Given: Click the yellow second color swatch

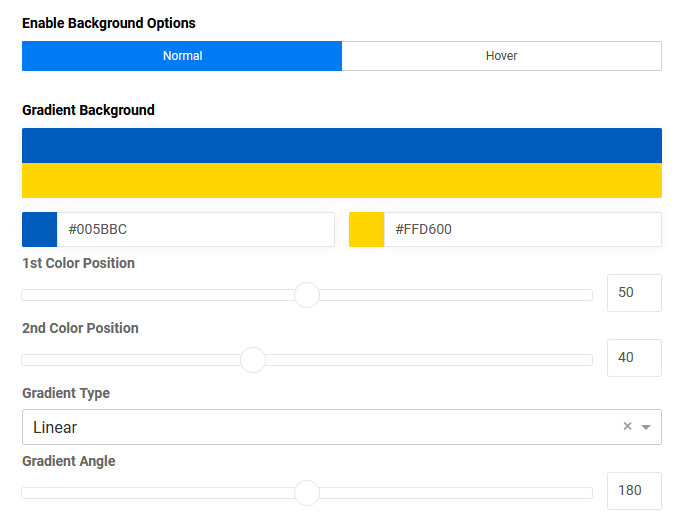Looking at the screenshot, I should (x=366, y=230).
